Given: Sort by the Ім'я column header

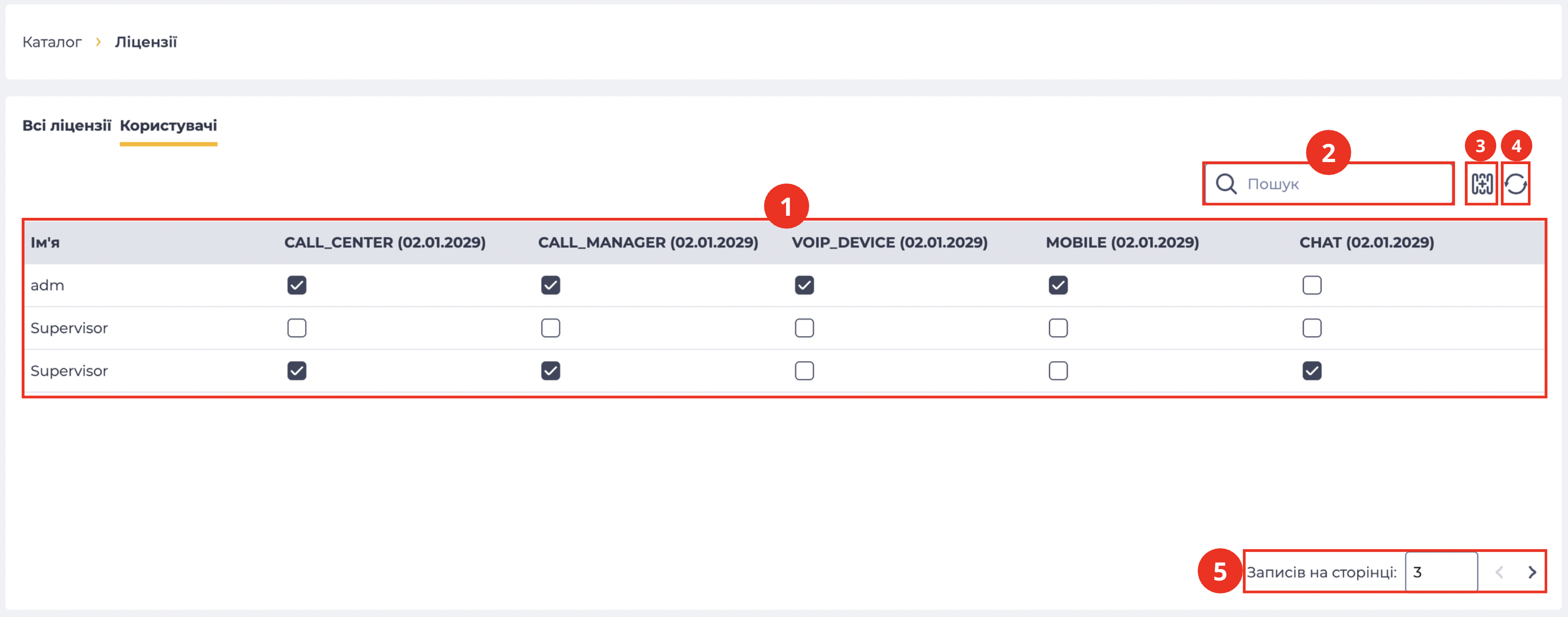Looking at the screenshot, I should point(45,242).
